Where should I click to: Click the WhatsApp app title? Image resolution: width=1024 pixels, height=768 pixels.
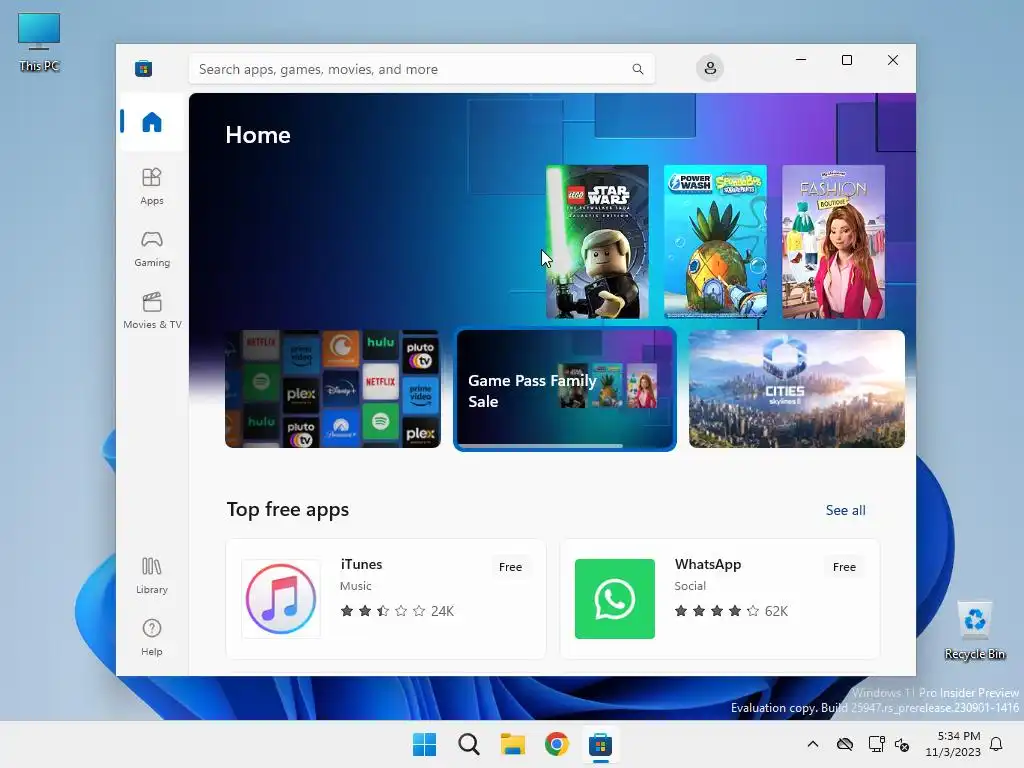pos(708,564)
